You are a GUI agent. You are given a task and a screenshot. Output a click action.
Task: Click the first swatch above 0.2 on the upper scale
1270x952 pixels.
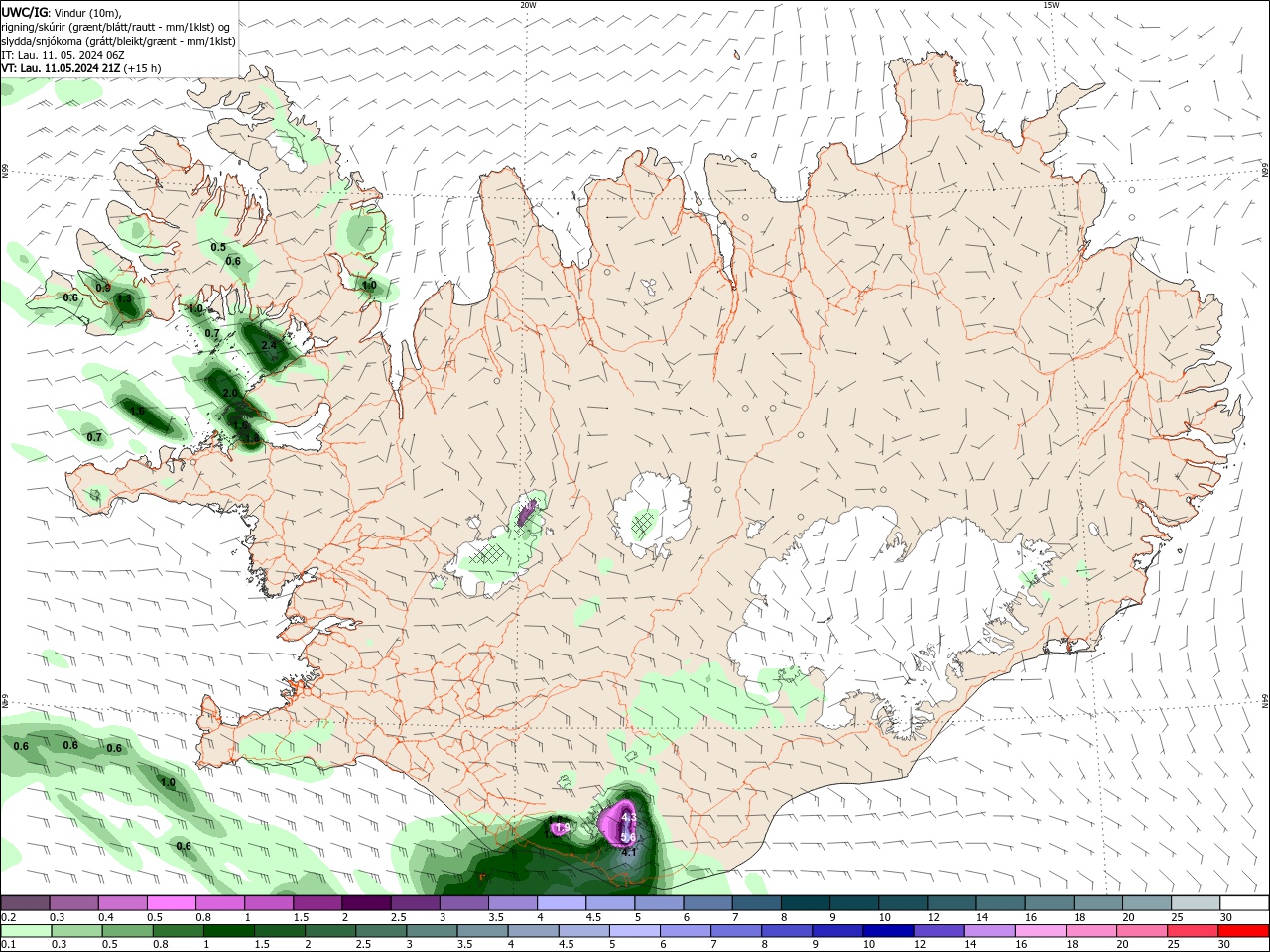[25, 903]
